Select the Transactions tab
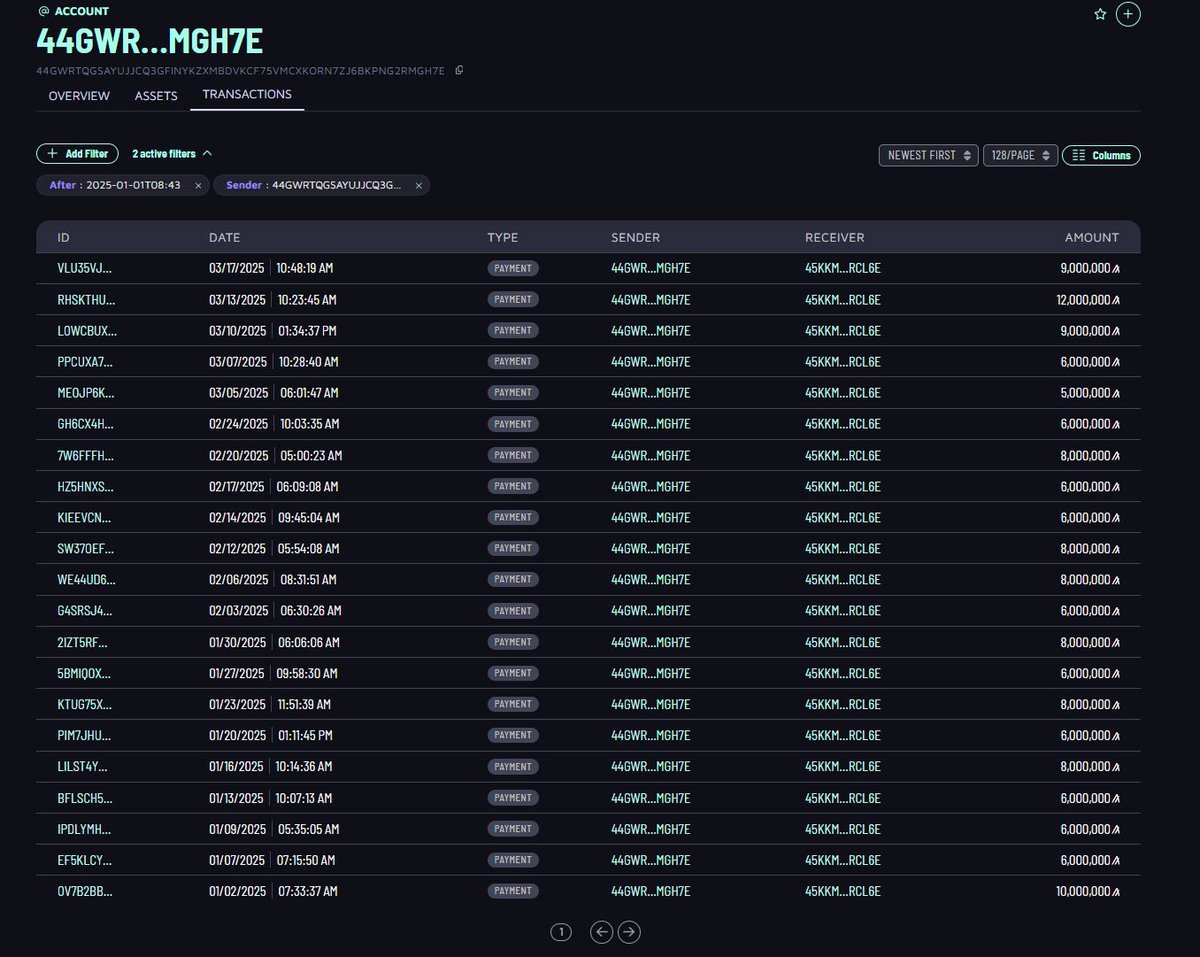Image resolution: width=1200 pixels, height=957 pixels. (x=247, y=95)
